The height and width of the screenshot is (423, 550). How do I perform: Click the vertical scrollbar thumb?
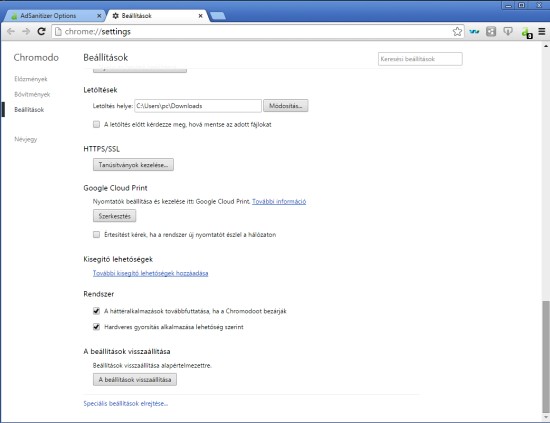point(546,356)
